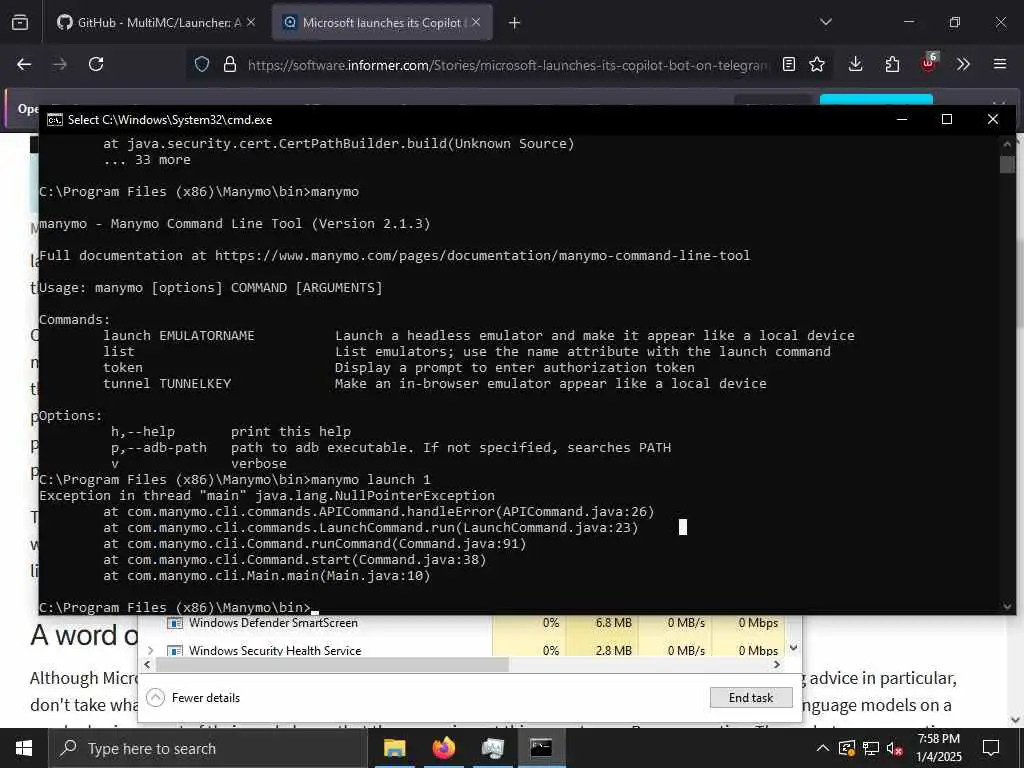Go forward one page
This screenshot has width=1024, height=768.
60,64
